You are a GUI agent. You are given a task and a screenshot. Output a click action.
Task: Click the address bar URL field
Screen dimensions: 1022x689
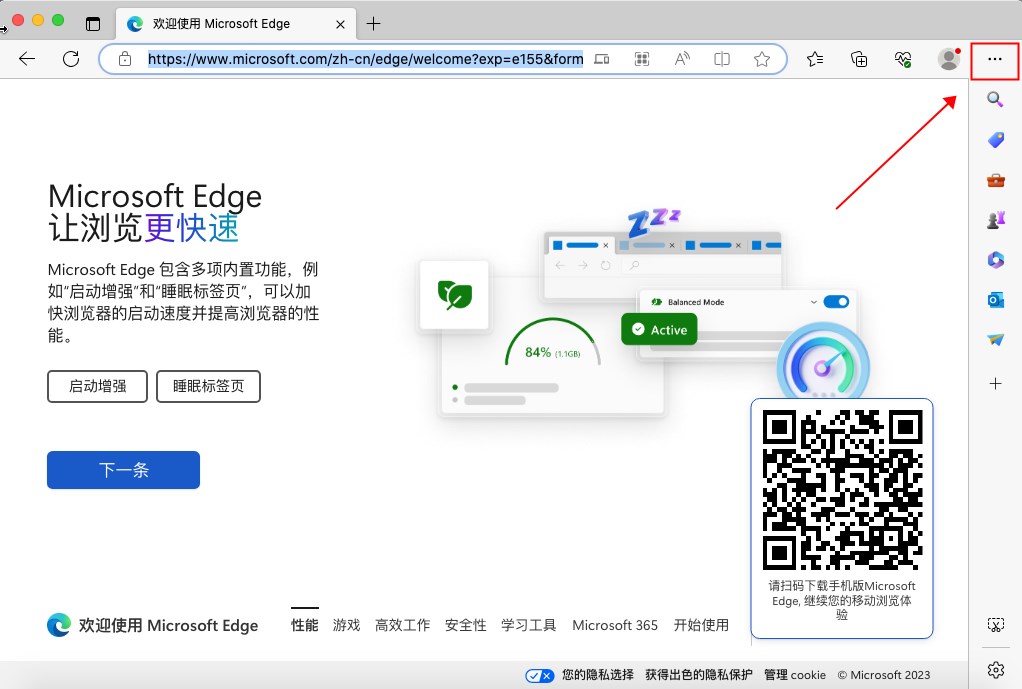coord(365,59)
